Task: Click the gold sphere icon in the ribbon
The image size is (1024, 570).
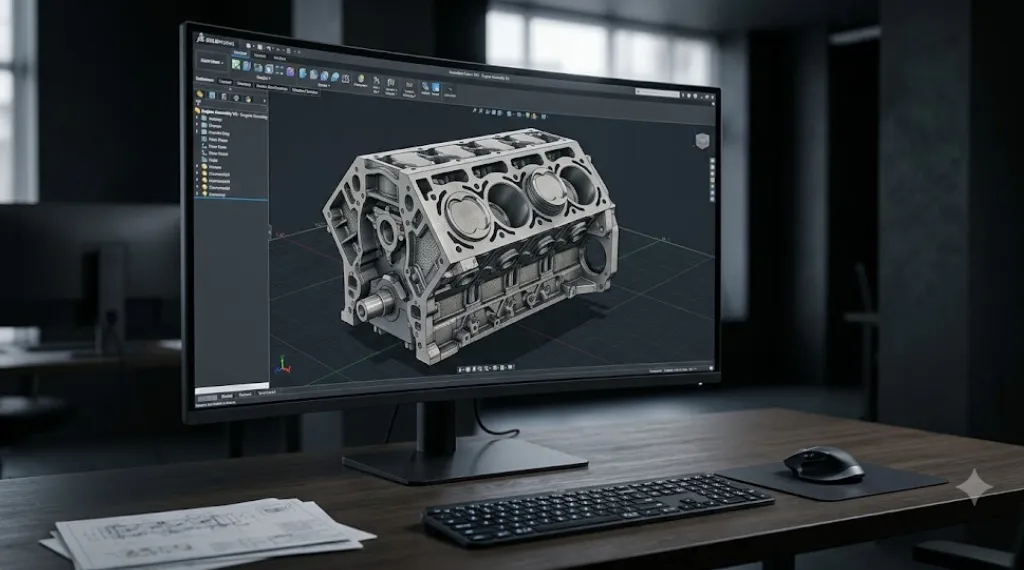Action: coord(361,78)
